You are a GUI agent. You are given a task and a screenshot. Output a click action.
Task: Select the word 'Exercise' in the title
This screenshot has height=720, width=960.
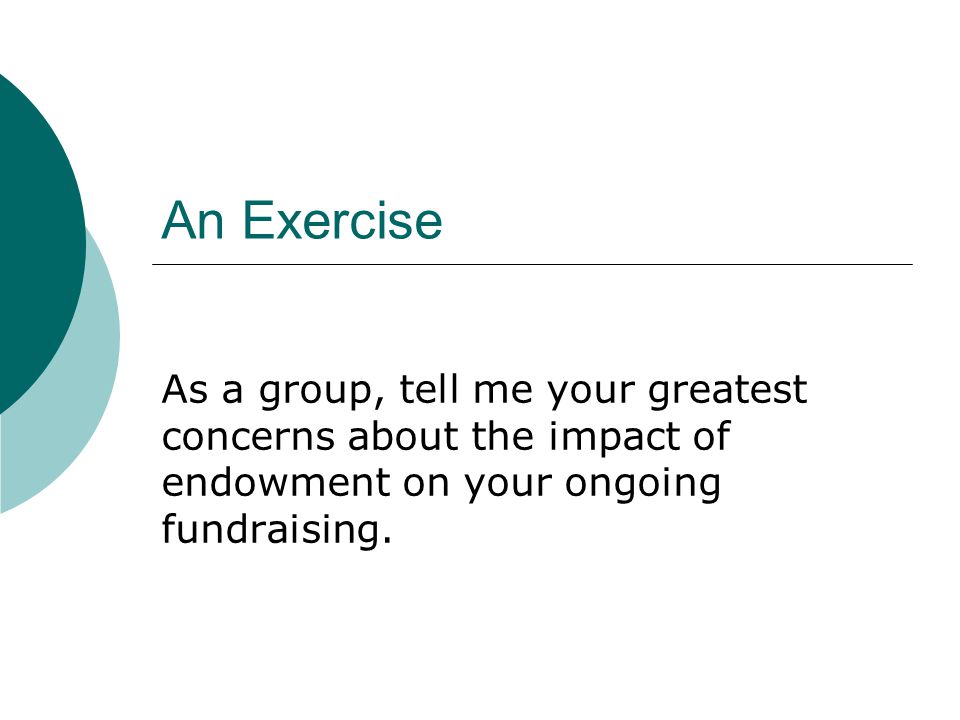click(342, 220)
